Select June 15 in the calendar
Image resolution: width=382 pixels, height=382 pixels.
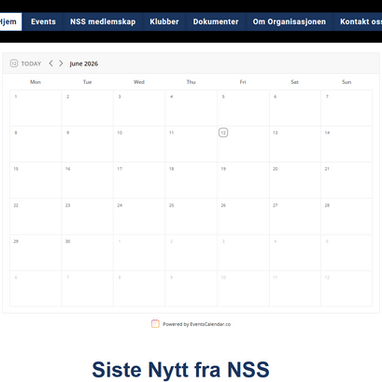(x=35, y=180)
